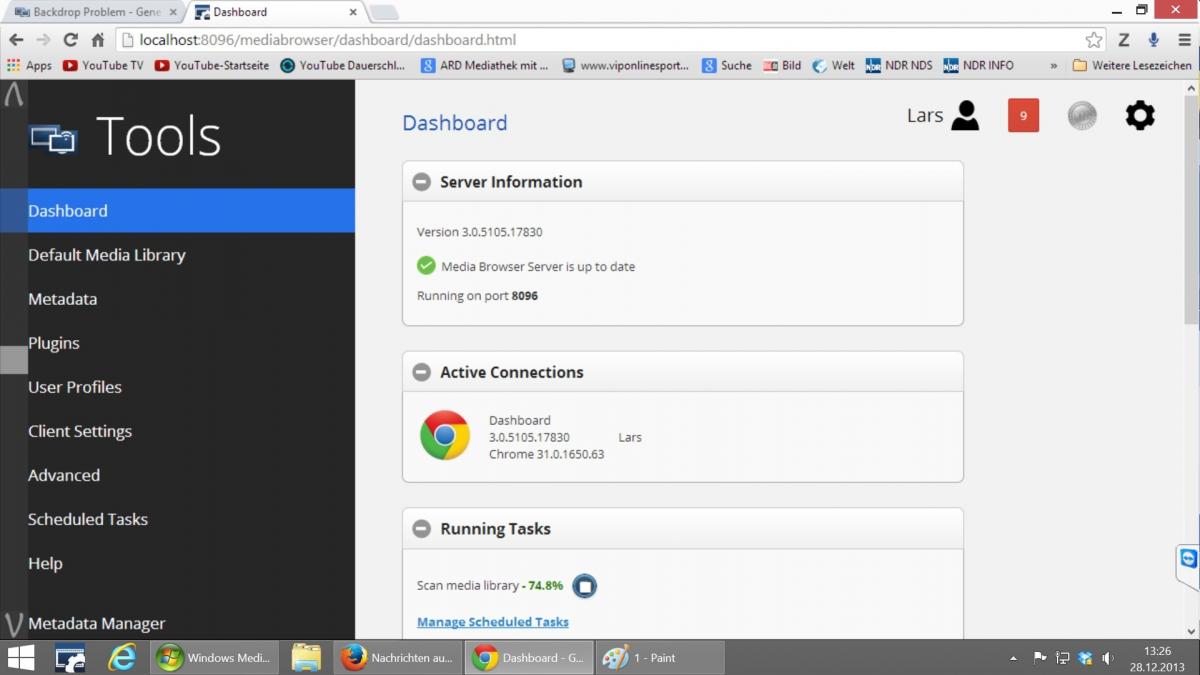
Task: Click the Z extension icon in the toolbar
Action: [1124, 40]
